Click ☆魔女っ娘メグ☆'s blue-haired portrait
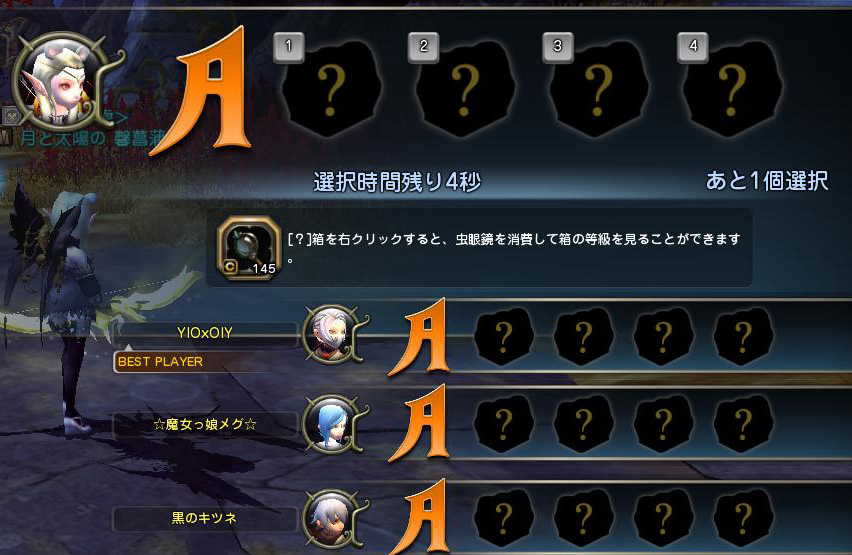Screen dimensions: 852x555 [333, 424]
